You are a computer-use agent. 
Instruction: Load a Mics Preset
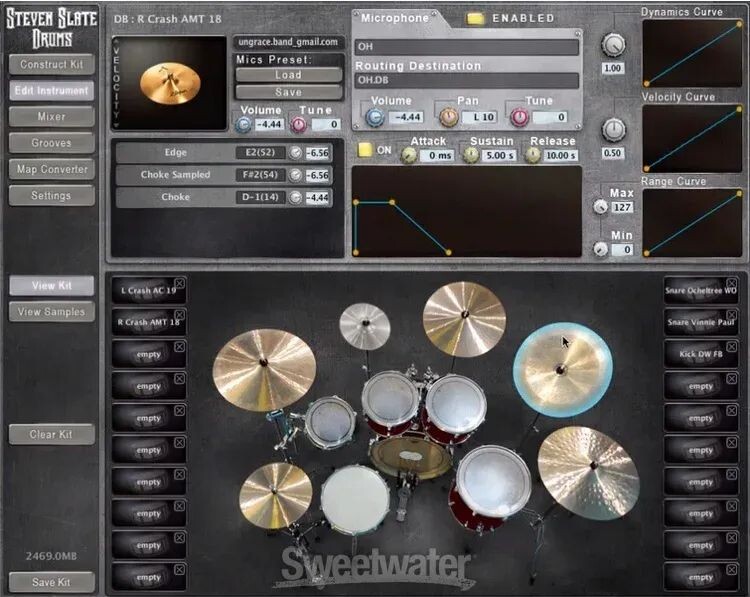coord(288,75)
